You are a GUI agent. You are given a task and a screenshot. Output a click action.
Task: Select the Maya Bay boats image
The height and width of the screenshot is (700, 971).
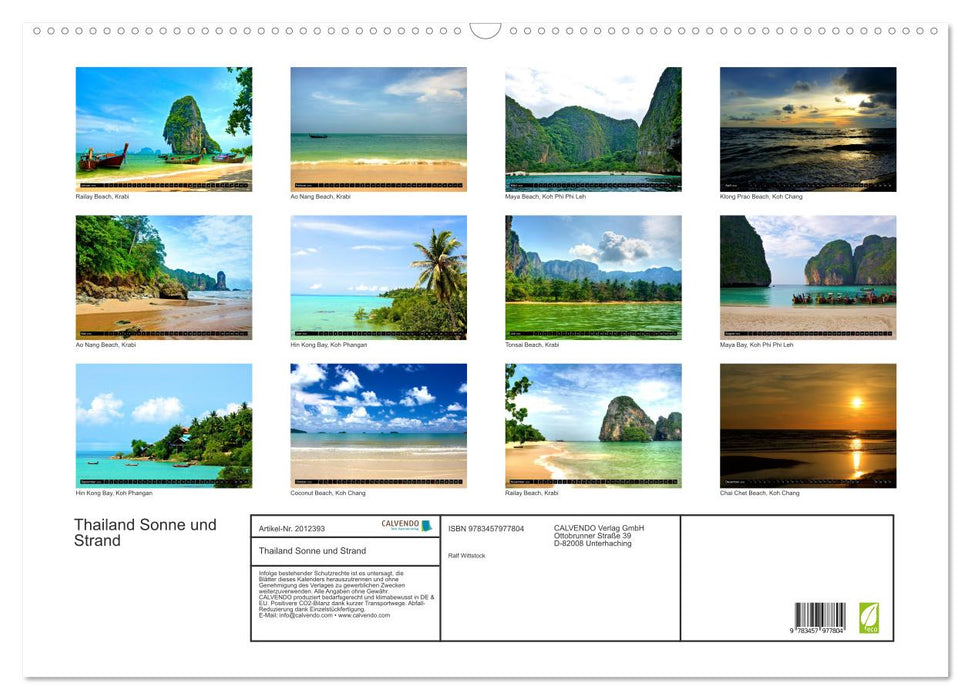809,277
